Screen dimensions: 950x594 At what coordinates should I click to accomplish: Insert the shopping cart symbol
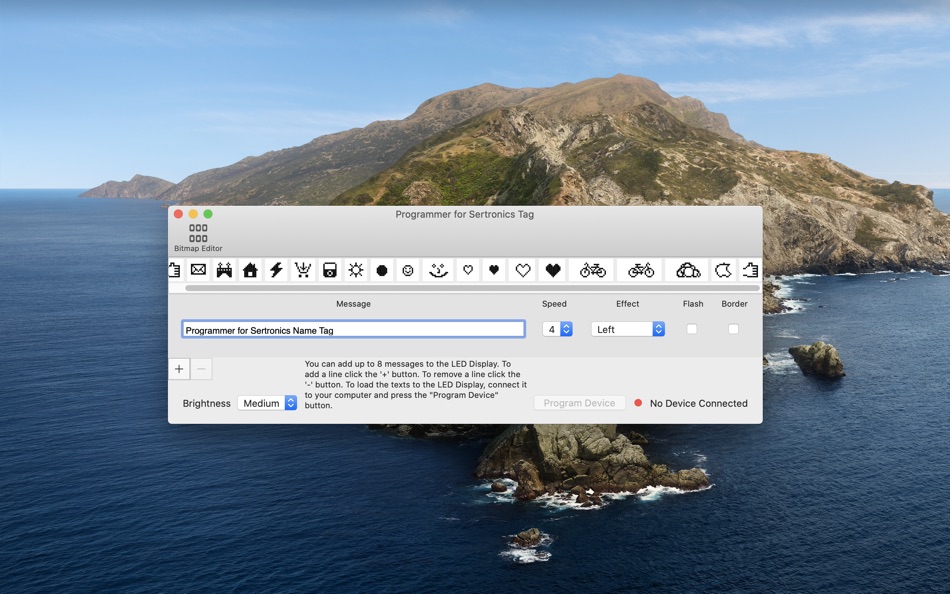click(303, 270)
